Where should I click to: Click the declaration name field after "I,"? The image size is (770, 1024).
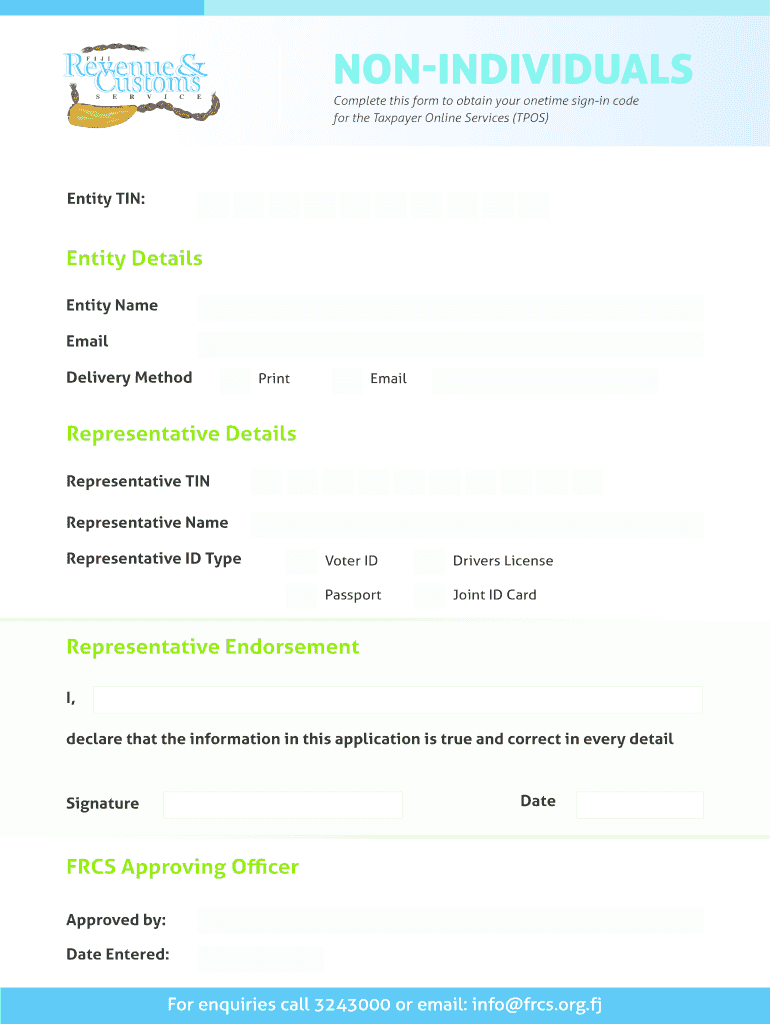tap(397, 700)
